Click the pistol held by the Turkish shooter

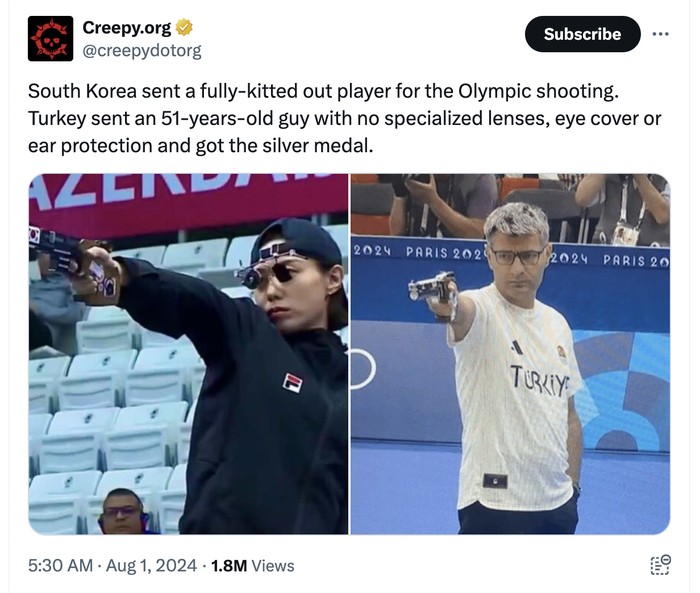click(x=432, y=289)
